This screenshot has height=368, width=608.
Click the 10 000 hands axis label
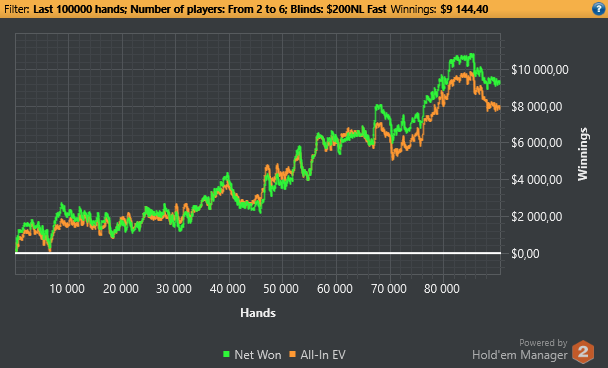pos(67,289)
